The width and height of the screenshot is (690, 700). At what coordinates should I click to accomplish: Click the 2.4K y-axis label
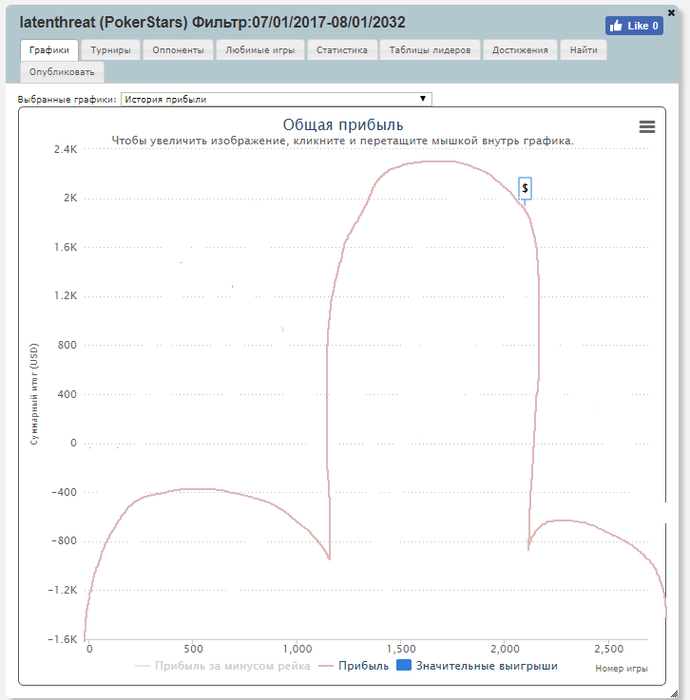65,150
